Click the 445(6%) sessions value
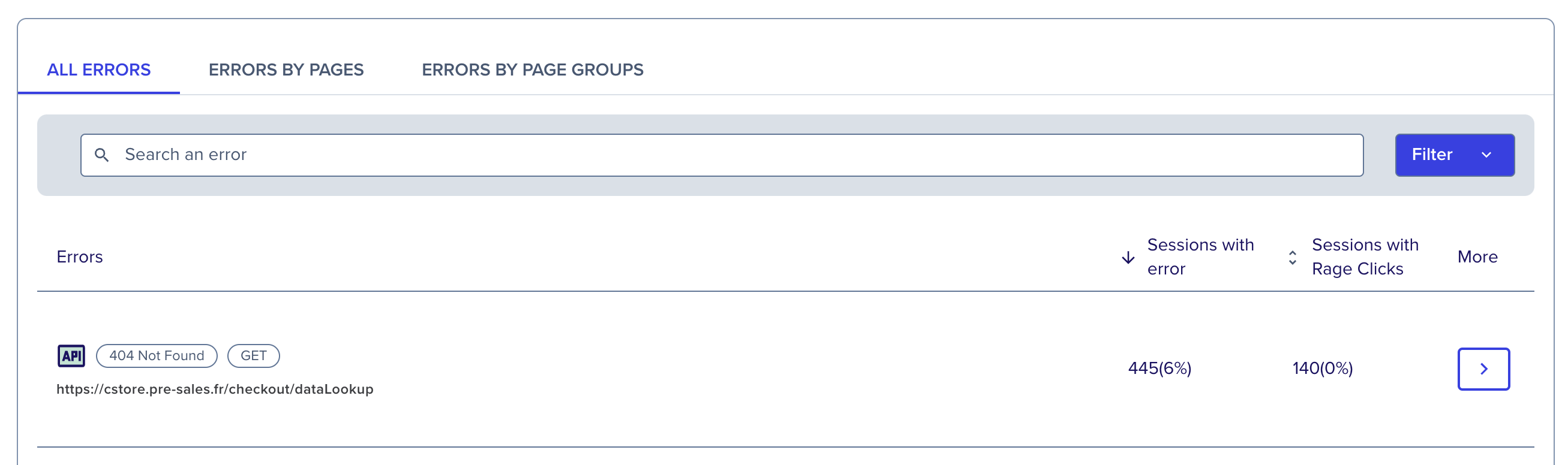Screen dimensions: 1568x465 tap(1160, 369)
